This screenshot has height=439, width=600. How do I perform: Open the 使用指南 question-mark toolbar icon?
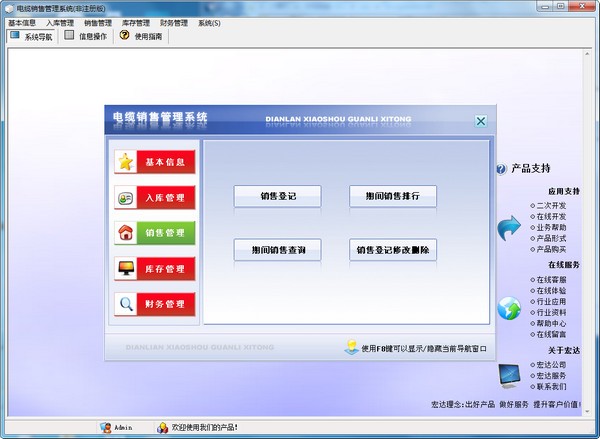124,35
